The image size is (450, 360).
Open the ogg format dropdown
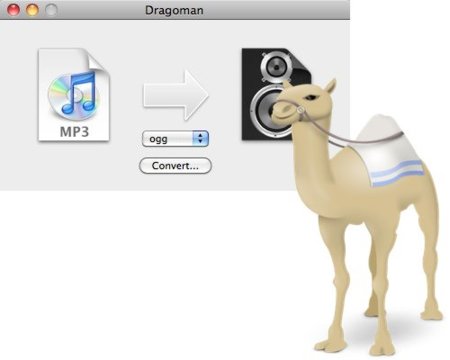click(x=175, y=139)
